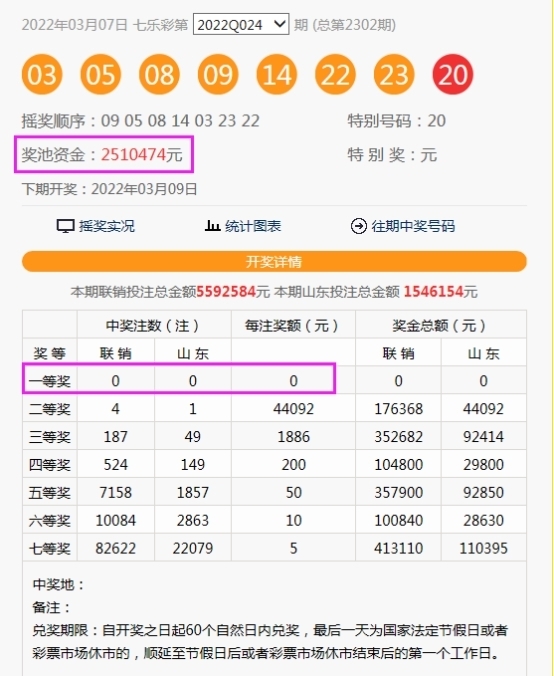Click third prize total 352682
This screenshot has width=554, height=676.
click(398, 437)
